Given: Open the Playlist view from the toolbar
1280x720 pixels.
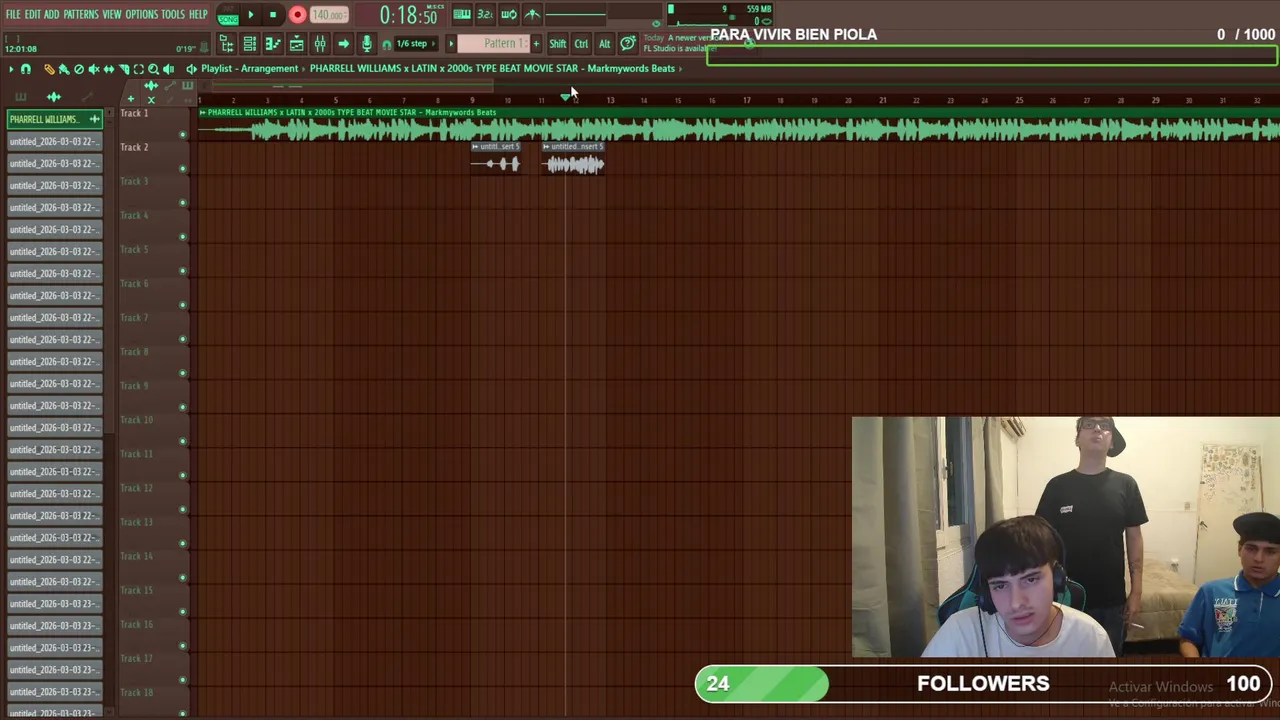Looking at the screenshot, I should pos(296,44).
